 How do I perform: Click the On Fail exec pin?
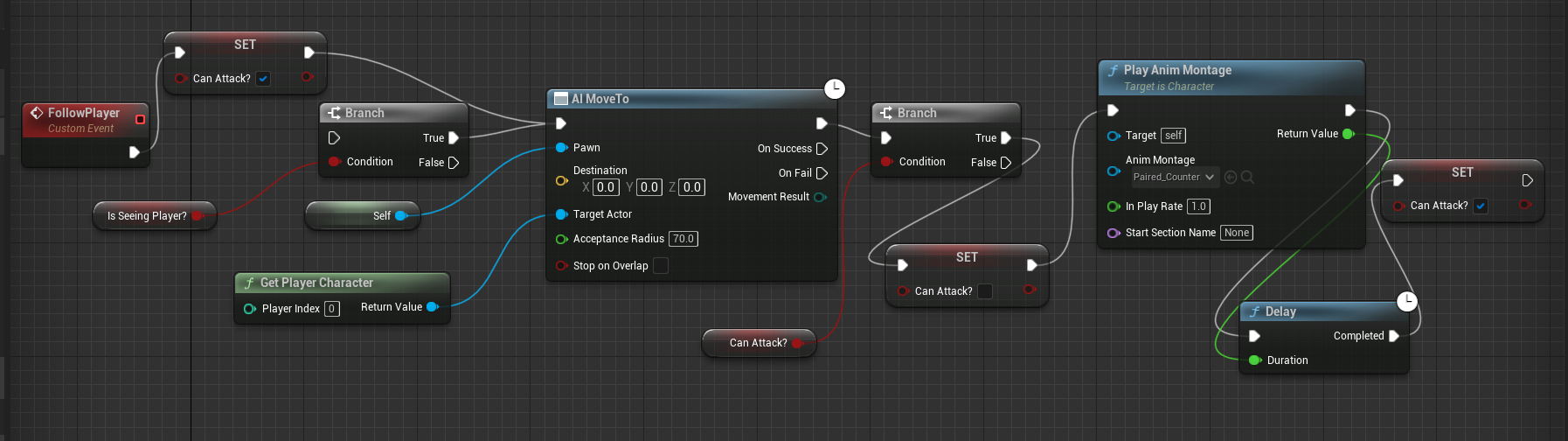[822, 173]
